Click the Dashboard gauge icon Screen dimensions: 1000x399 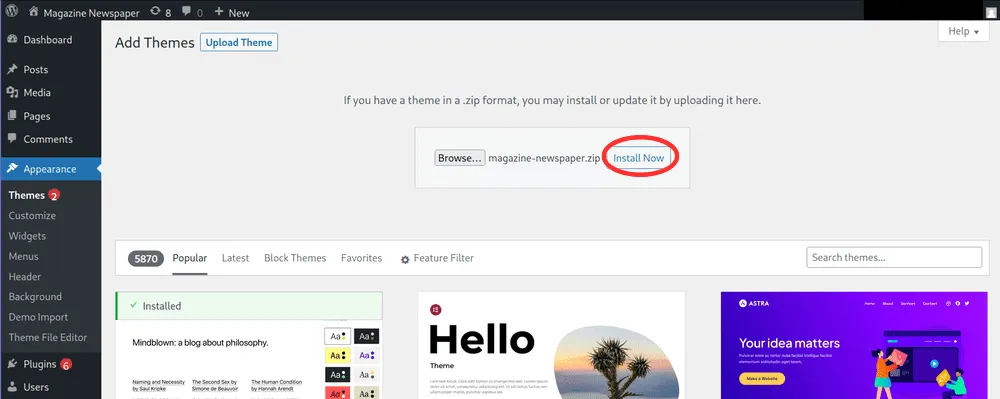(11, 40)
